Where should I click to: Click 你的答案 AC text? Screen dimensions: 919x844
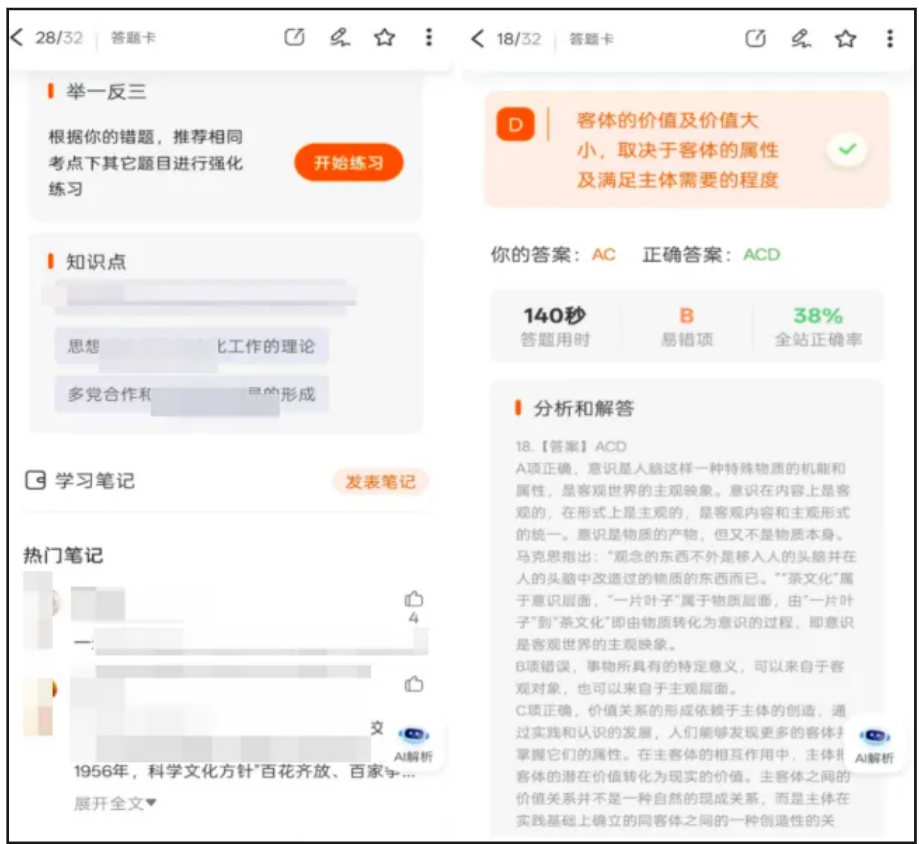coord(553,254)
